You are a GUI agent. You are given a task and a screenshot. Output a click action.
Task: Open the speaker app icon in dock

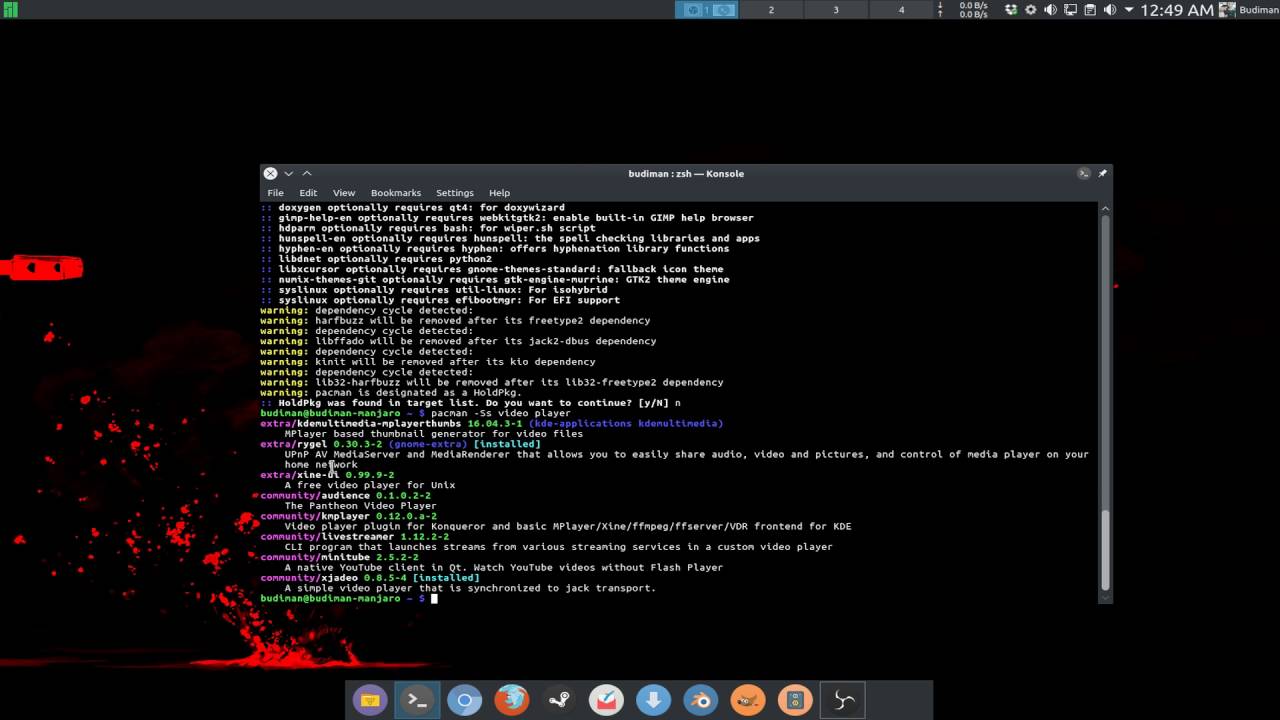coord(795,701)
